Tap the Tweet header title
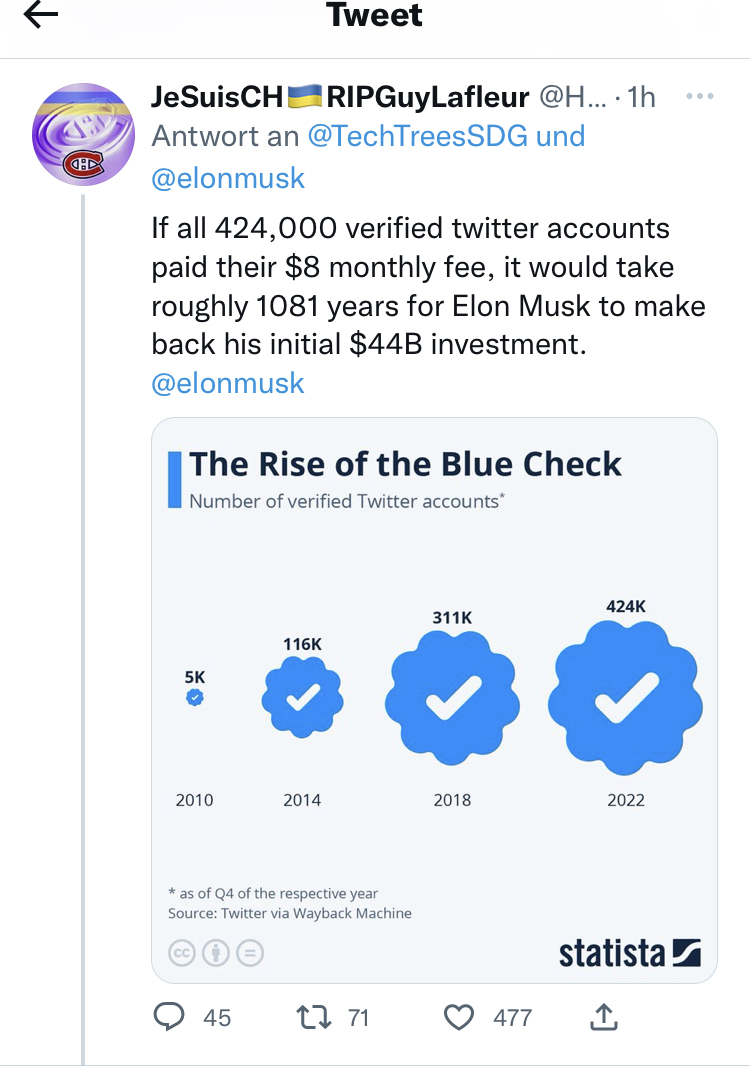 coord(374,16)
